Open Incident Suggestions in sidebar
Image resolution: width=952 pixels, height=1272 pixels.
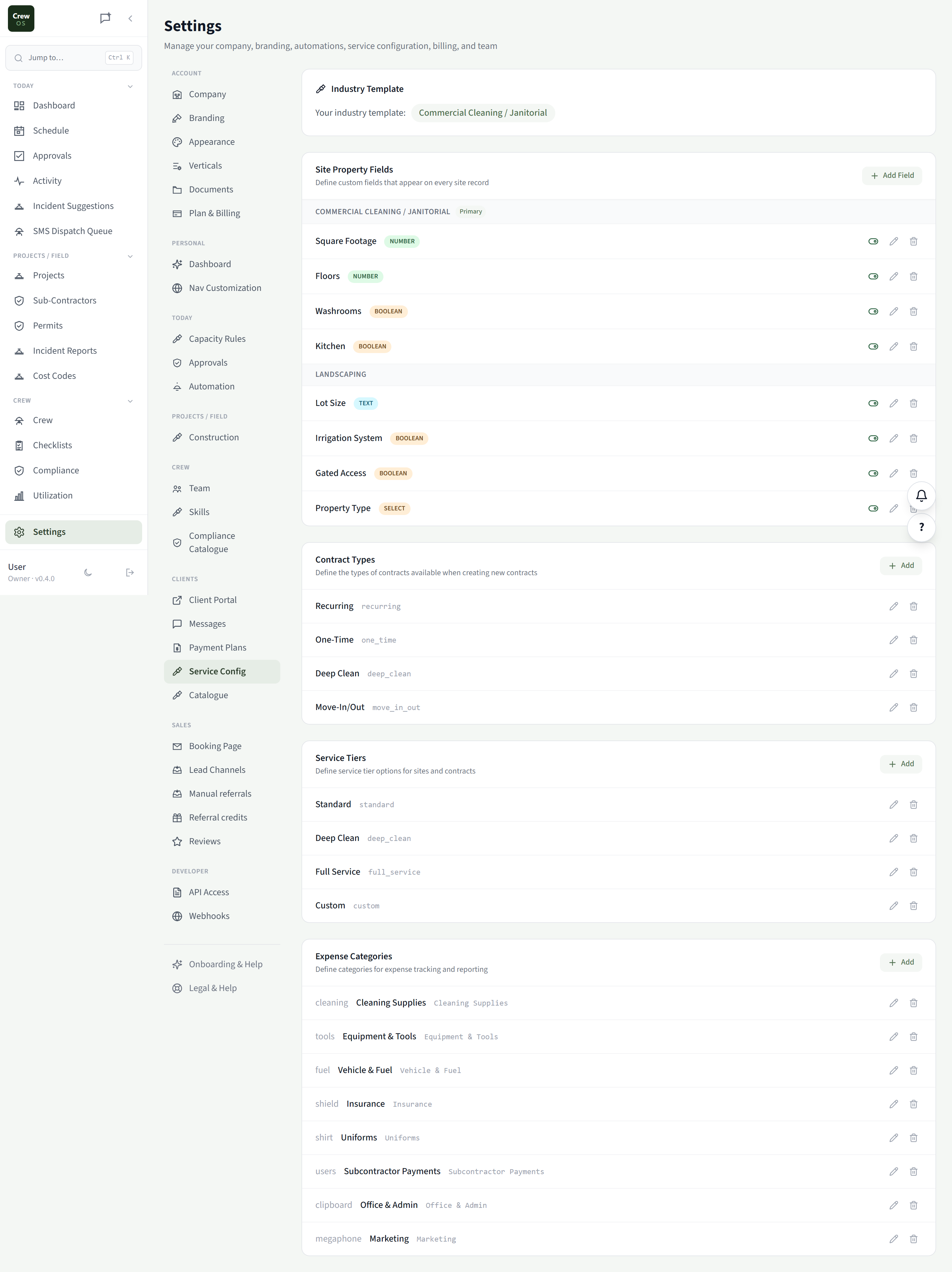click(74, 206)
